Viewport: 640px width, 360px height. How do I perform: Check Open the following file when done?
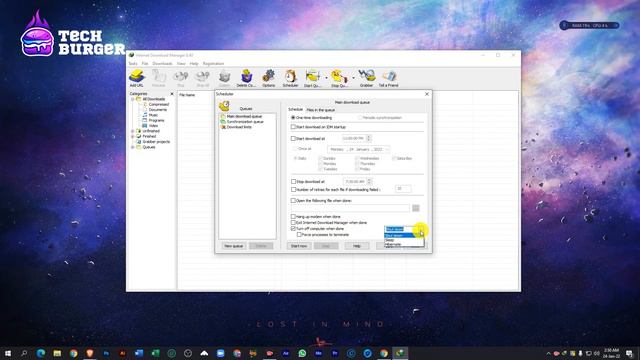click(293, 200)
